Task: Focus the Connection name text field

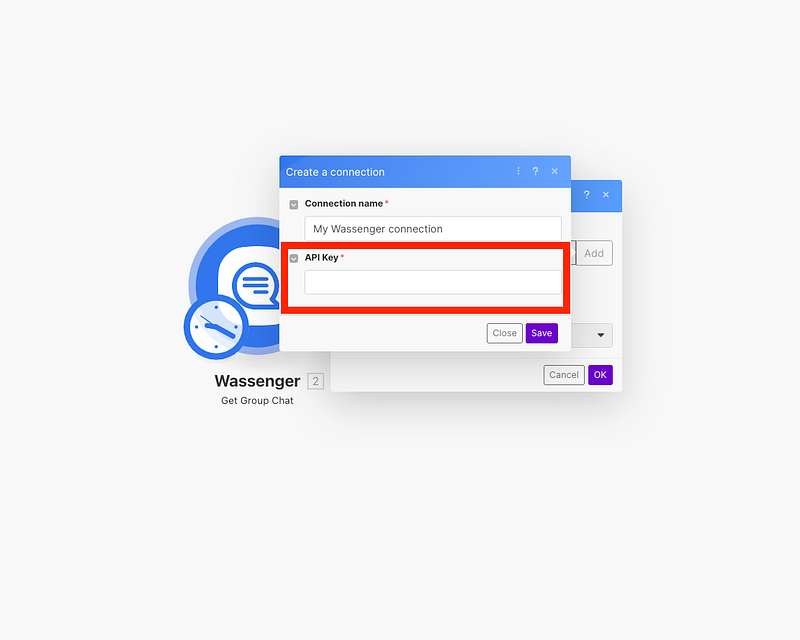Action: [x=433, y=229]
